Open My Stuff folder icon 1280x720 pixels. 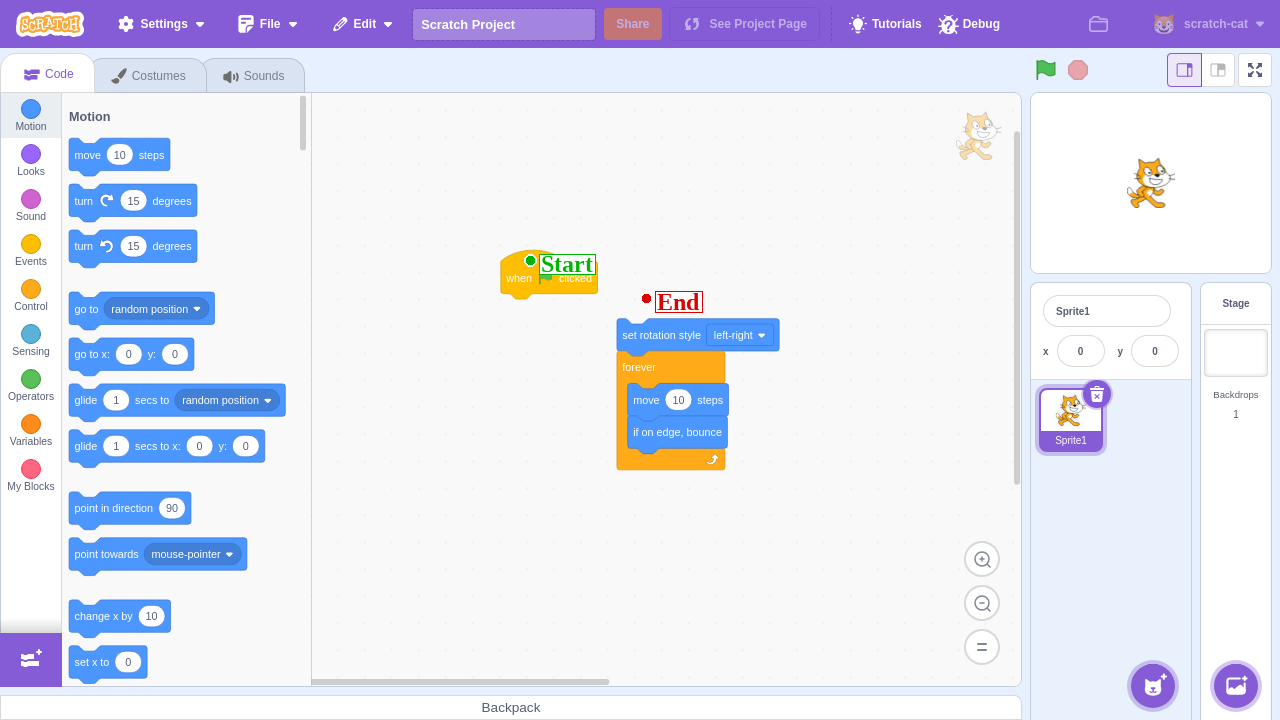coord(1099,24)
